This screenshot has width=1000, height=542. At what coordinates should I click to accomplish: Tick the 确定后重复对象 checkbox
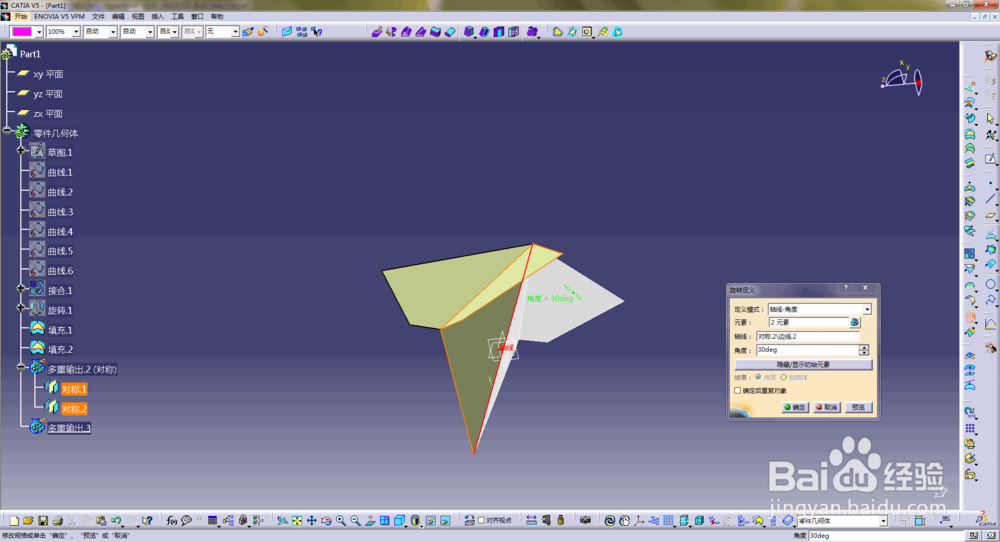pyautogui.click(x=738, y=391)
